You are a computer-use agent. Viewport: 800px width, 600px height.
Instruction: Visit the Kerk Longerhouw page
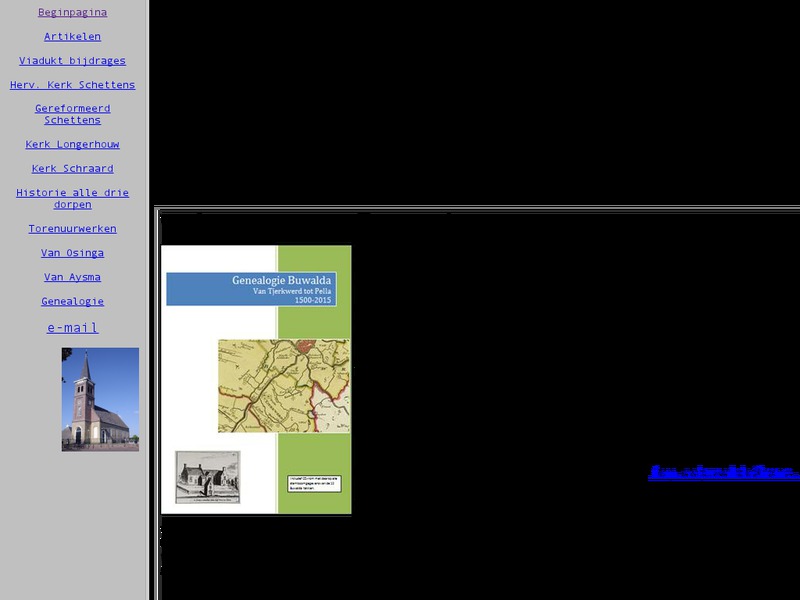coord(72,144)
